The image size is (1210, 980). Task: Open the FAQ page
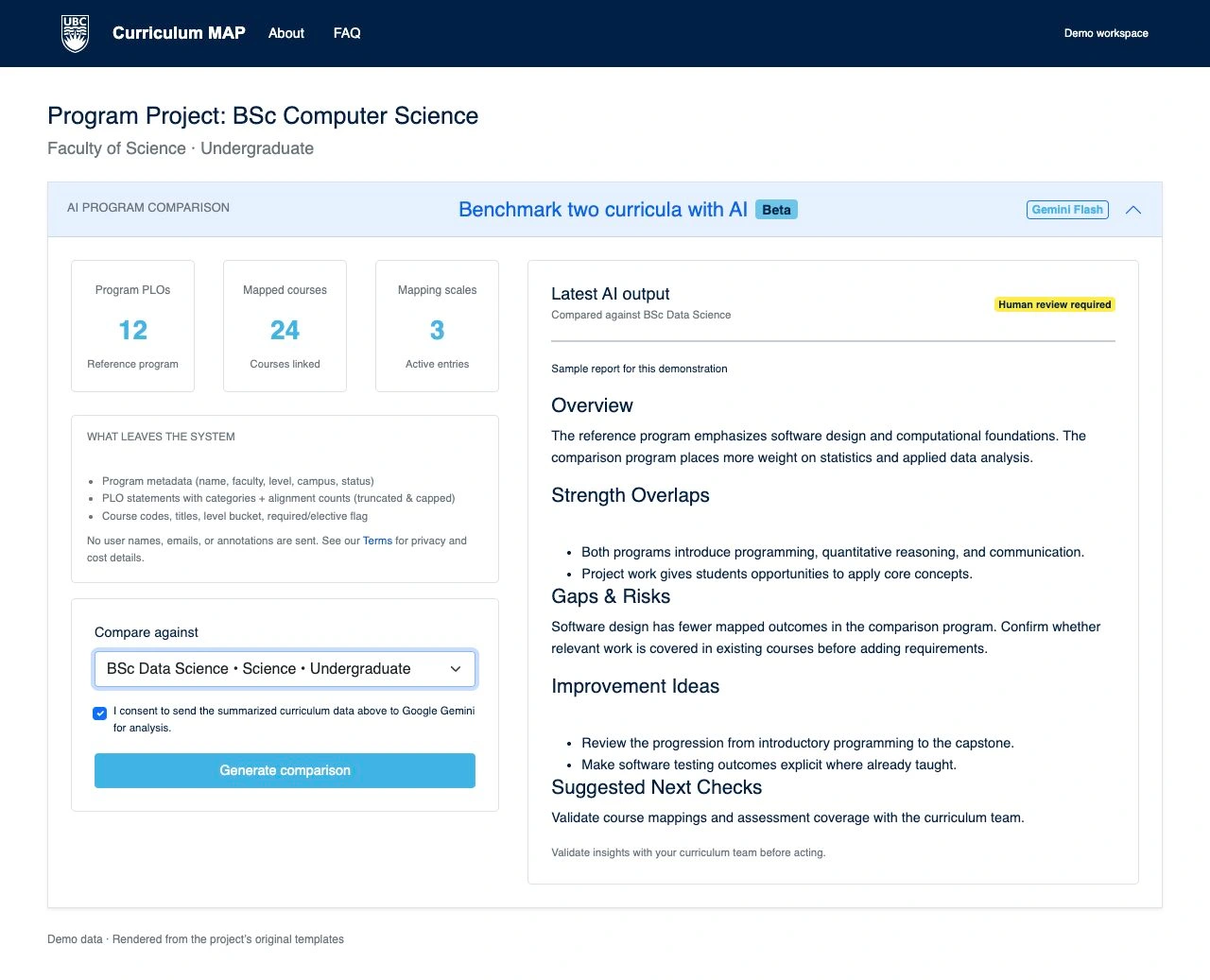pyautogui.click(x=347, y=33)
